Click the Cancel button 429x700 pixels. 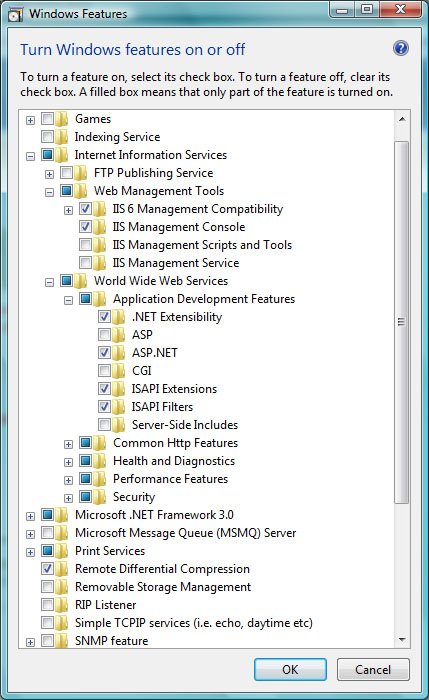coord(373,669)
